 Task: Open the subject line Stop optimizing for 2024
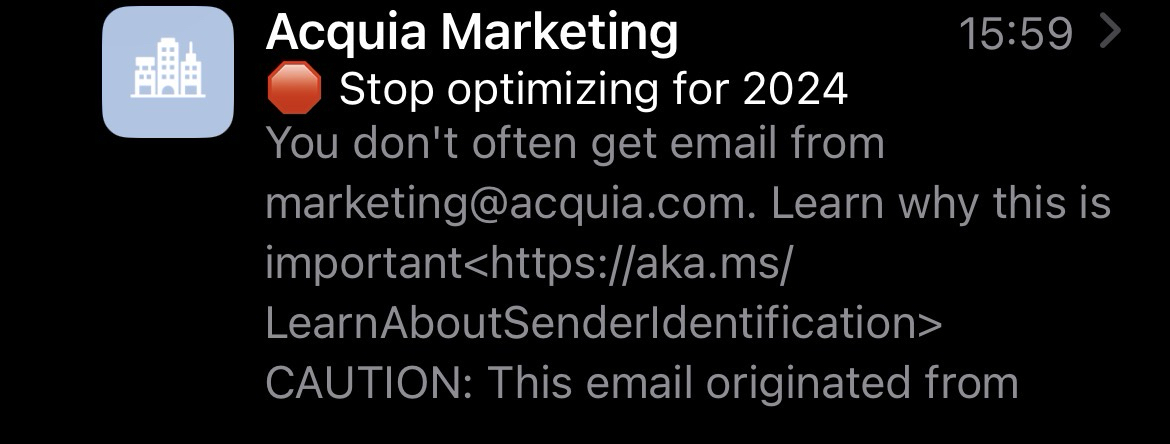(x=593, y=91)
